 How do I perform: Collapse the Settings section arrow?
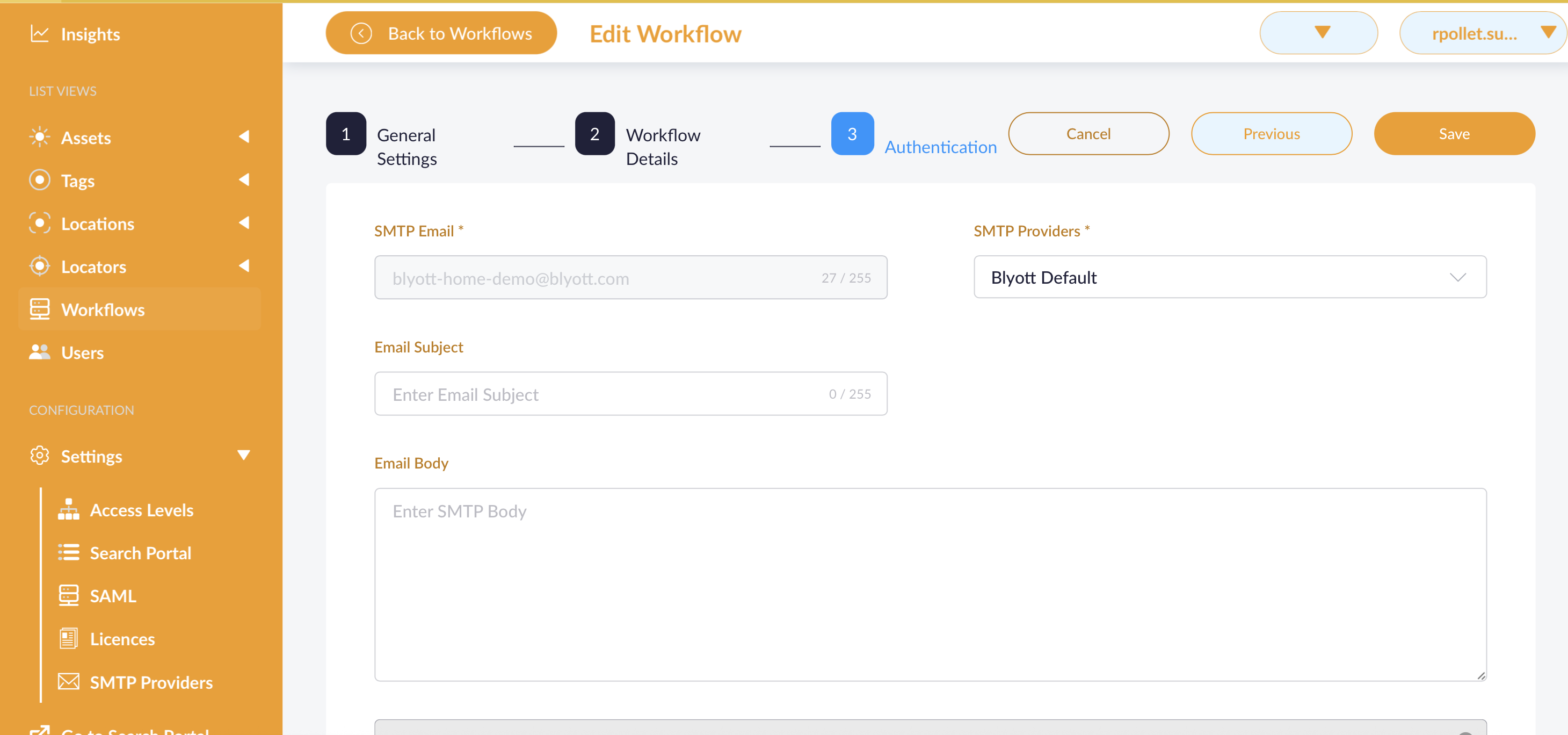coord(243,456)
